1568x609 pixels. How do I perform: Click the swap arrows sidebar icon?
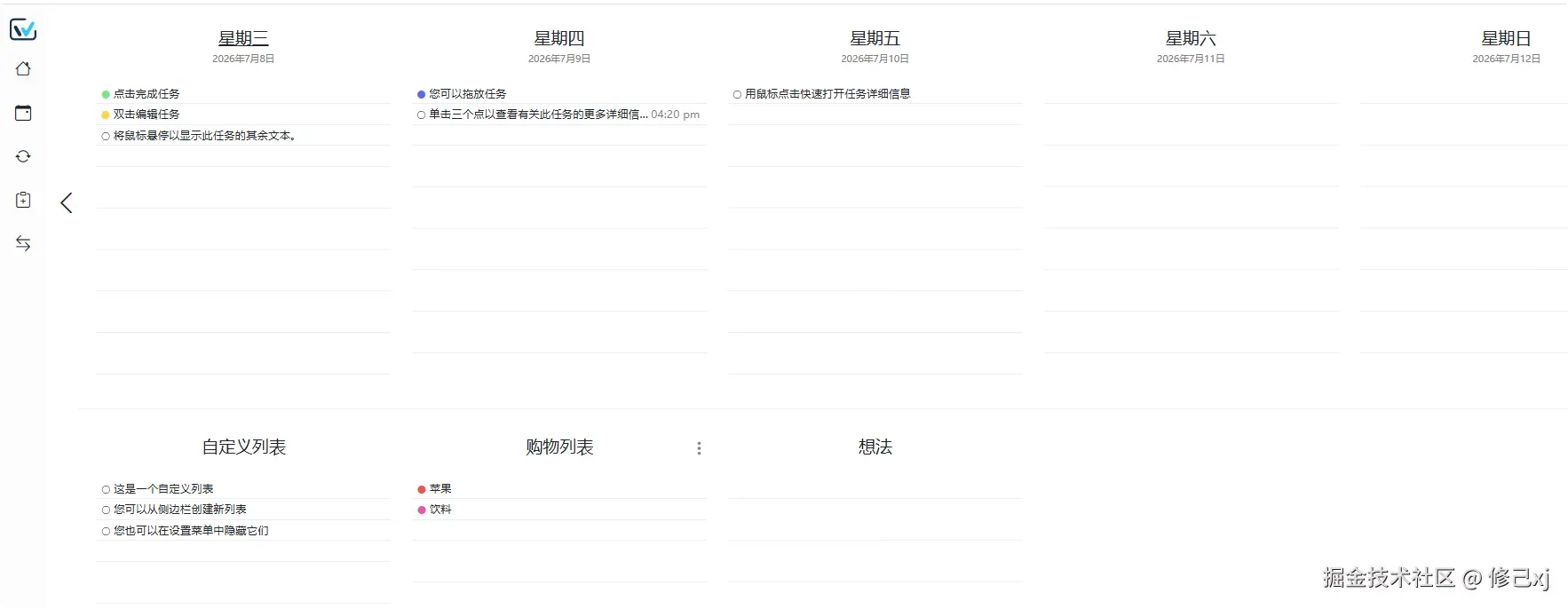pos(23,243)
